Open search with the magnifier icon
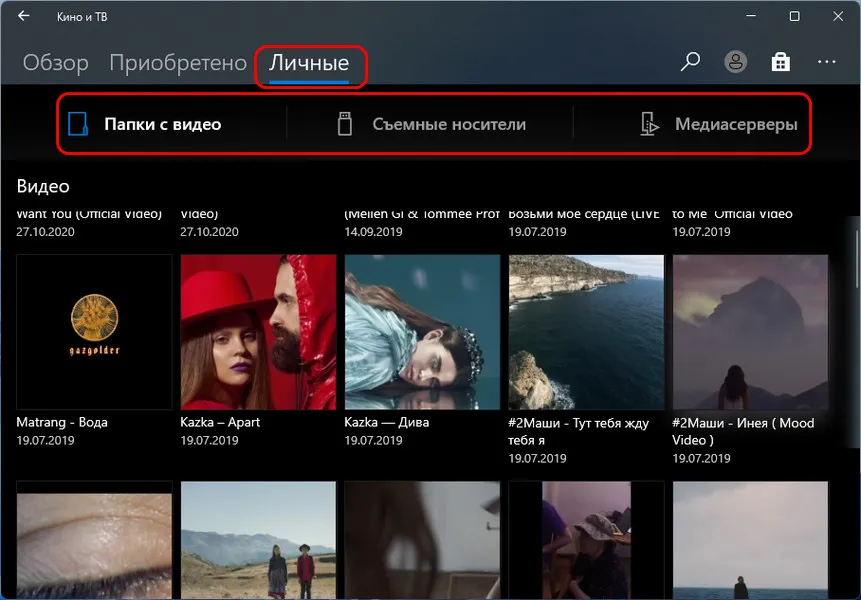 [x=690, y=61]
